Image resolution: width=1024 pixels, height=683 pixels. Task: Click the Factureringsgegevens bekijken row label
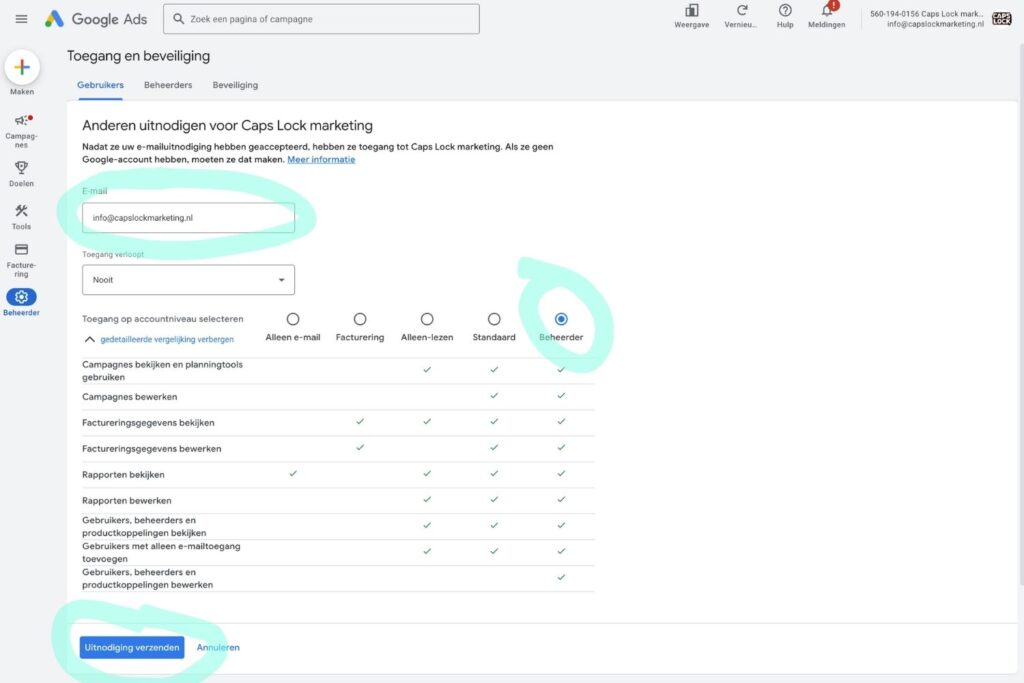pyautogui.click(x=148, y=422)
